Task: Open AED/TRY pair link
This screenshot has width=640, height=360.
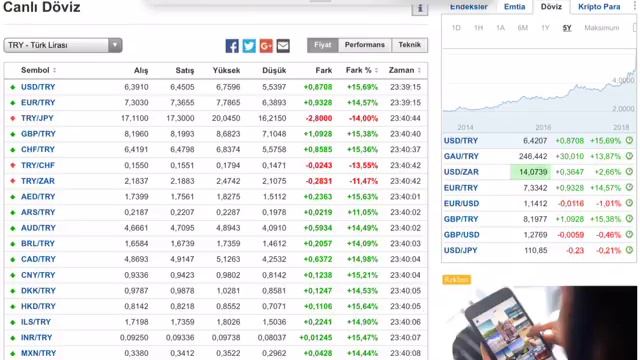Action: coord(38,196)
